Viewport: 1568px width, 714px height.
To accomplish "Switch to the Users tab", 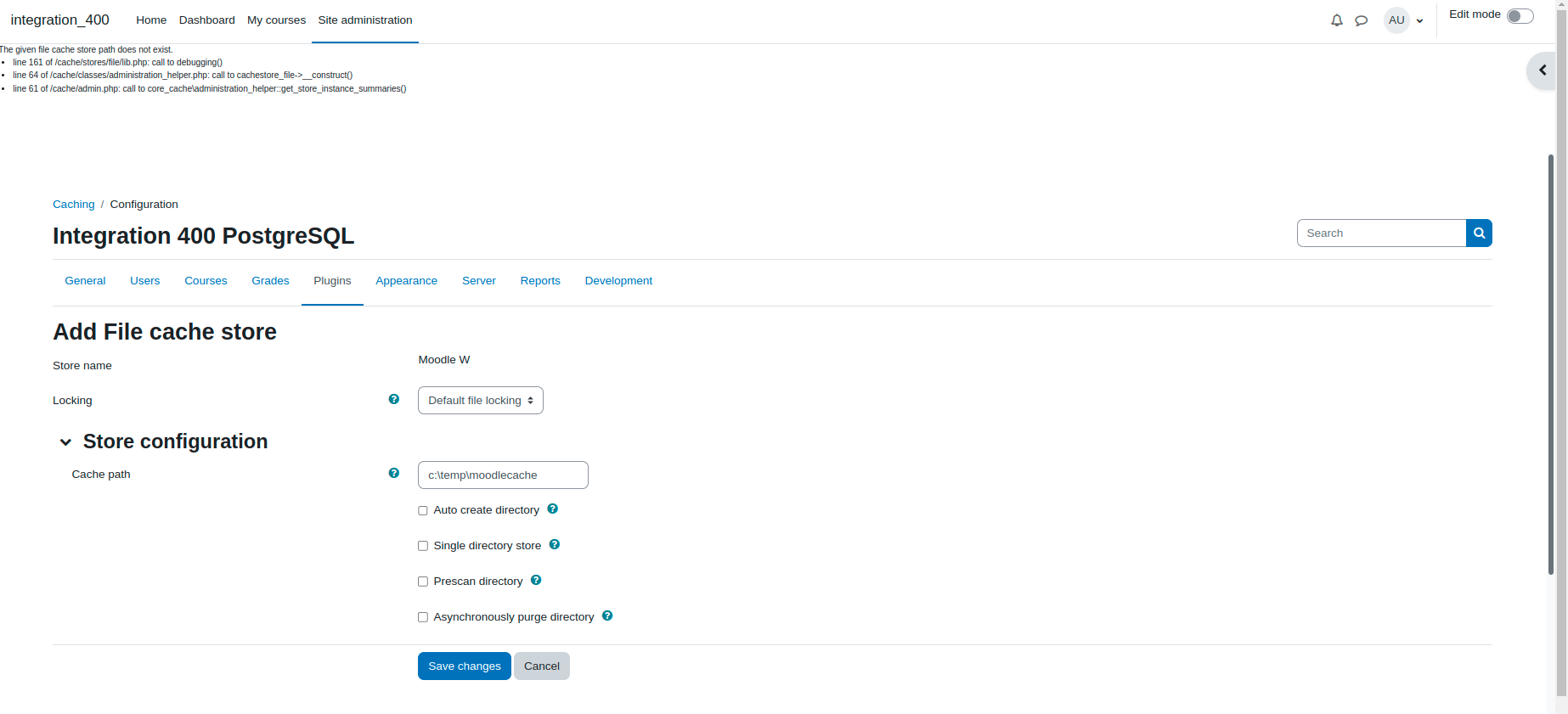I will (145, 281).
